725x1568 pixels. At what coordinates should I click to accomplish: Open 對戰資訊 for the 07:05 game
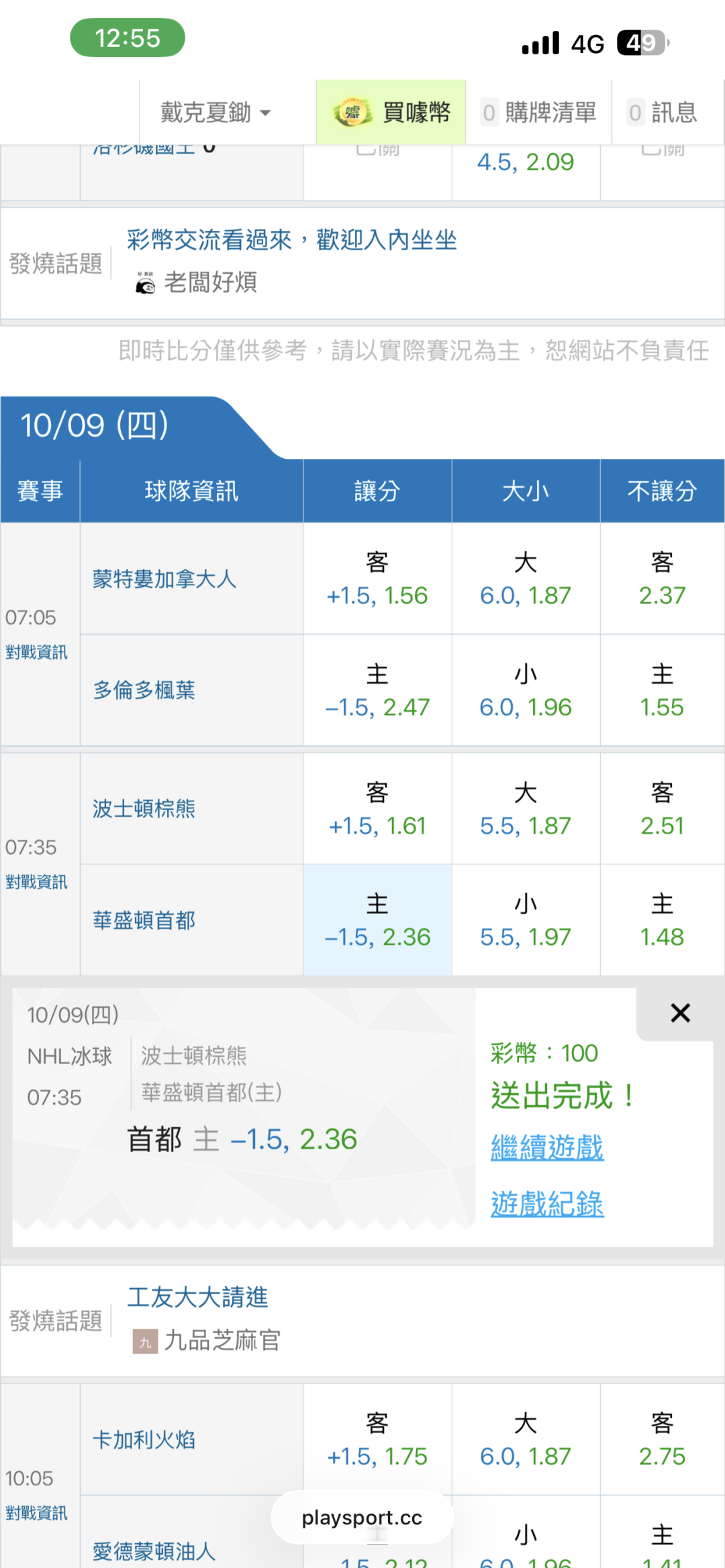[36, 652]
